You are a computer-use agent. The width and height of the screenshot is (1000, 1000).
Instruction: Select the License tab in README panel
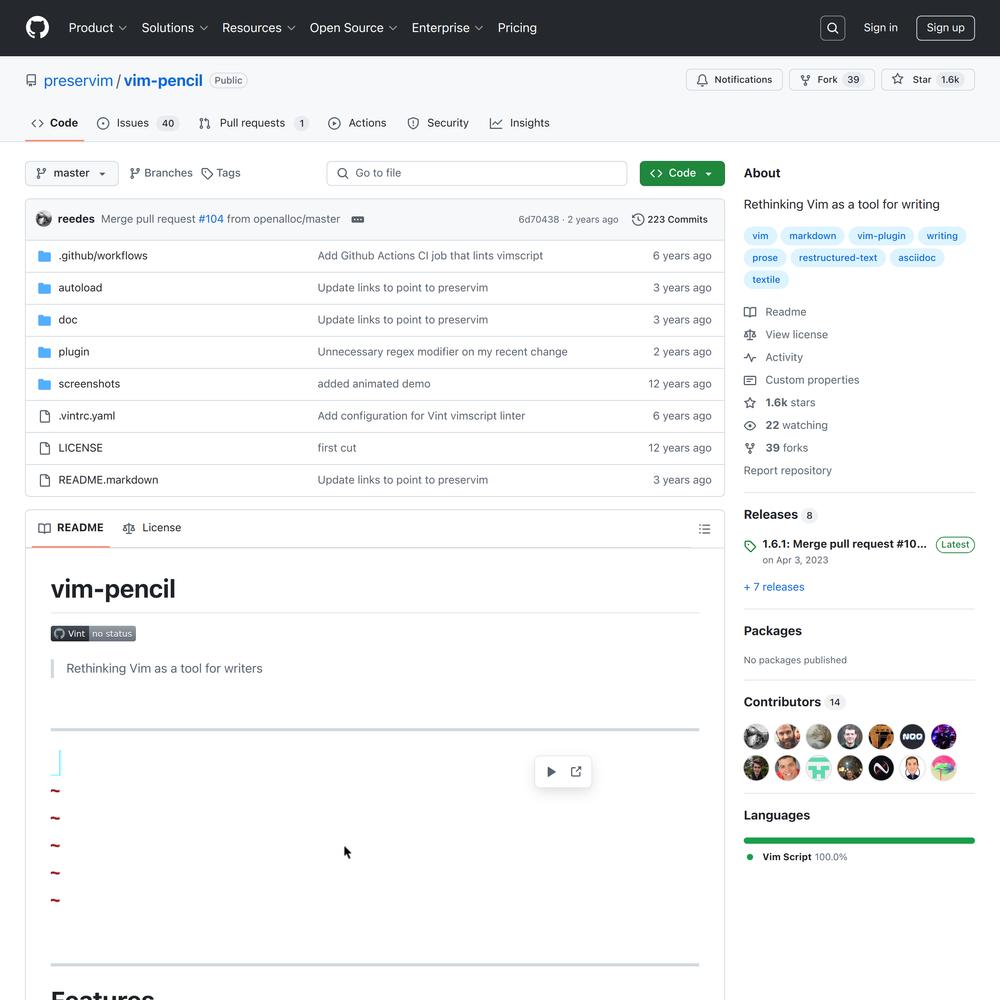(152, 528)
